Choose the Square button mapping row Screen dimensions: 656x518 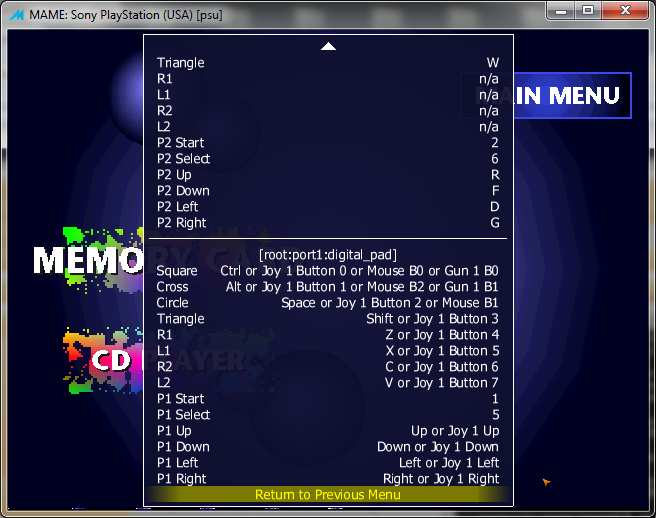[327, 271]
